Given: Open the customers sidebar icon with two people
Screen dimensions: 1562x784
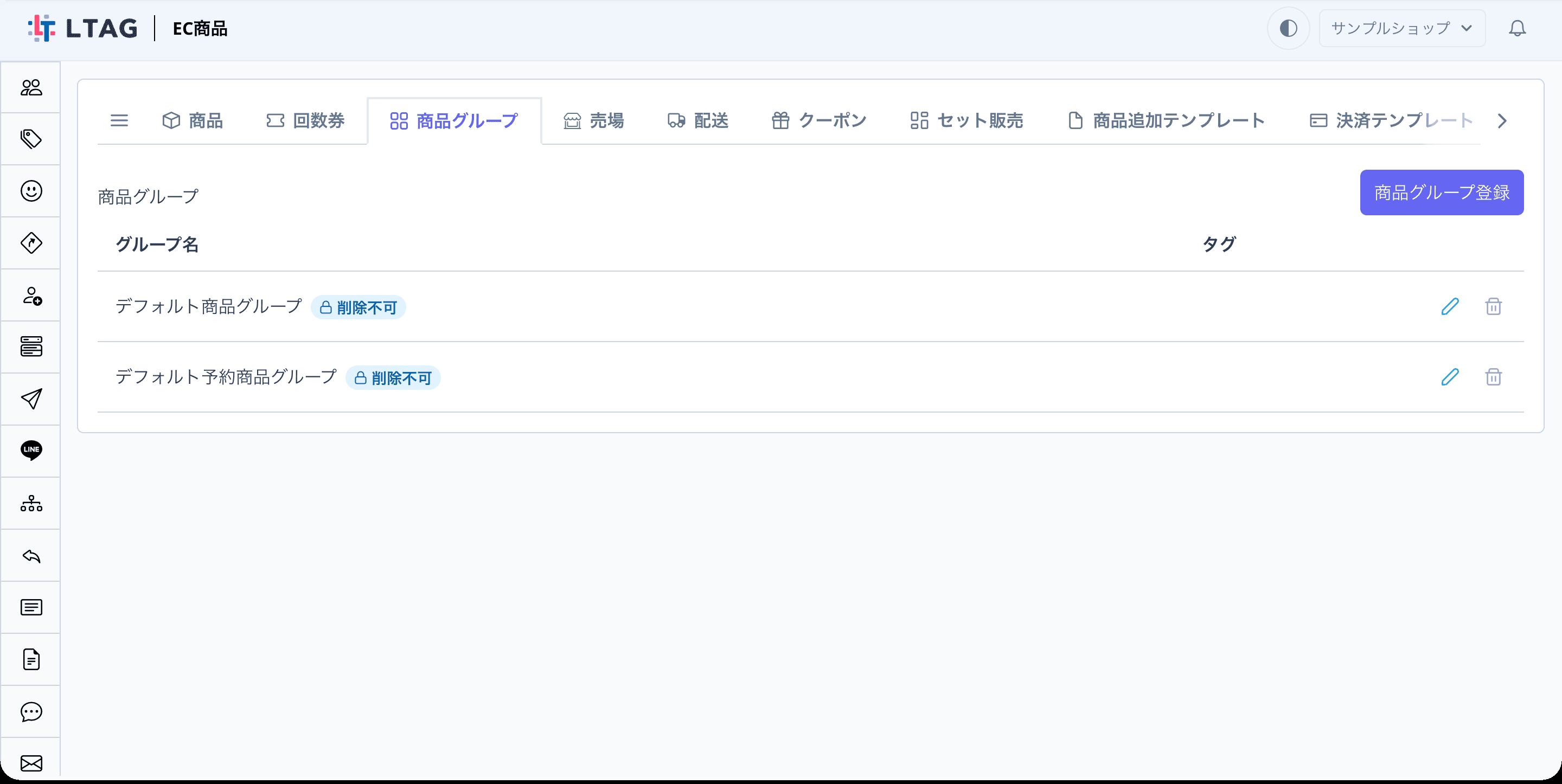Looking at the screenshot, I should pyautogui.click(x=31, y=88).
